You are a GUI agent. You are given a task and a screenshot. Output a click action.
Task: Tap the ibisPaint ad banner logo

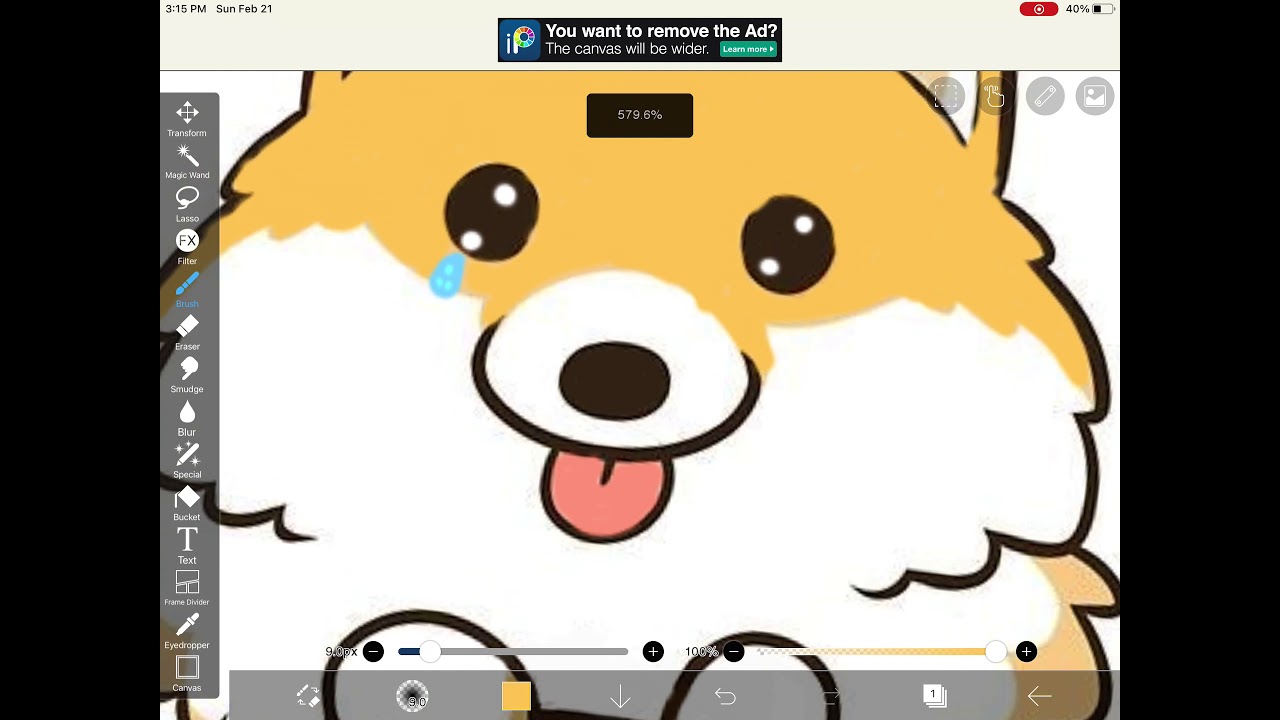(520, 40)
